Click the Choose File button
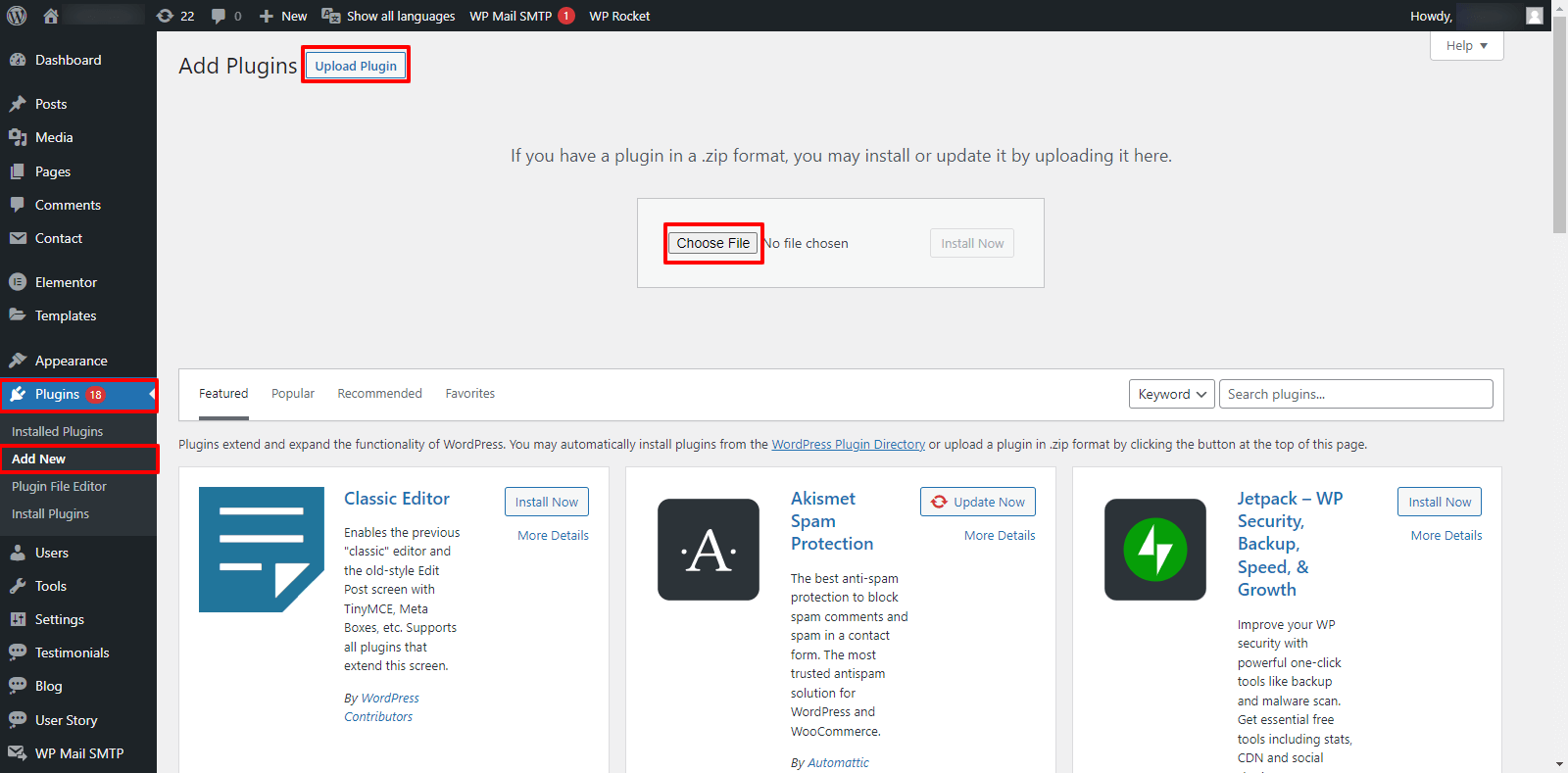The height and width of the screenshot is (773, 1568). click(x=713, y=243)
